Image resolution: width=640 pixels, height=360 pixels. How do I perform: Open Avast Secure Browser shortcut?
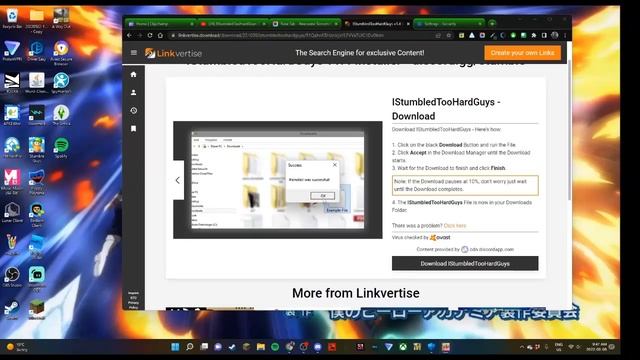61,53
